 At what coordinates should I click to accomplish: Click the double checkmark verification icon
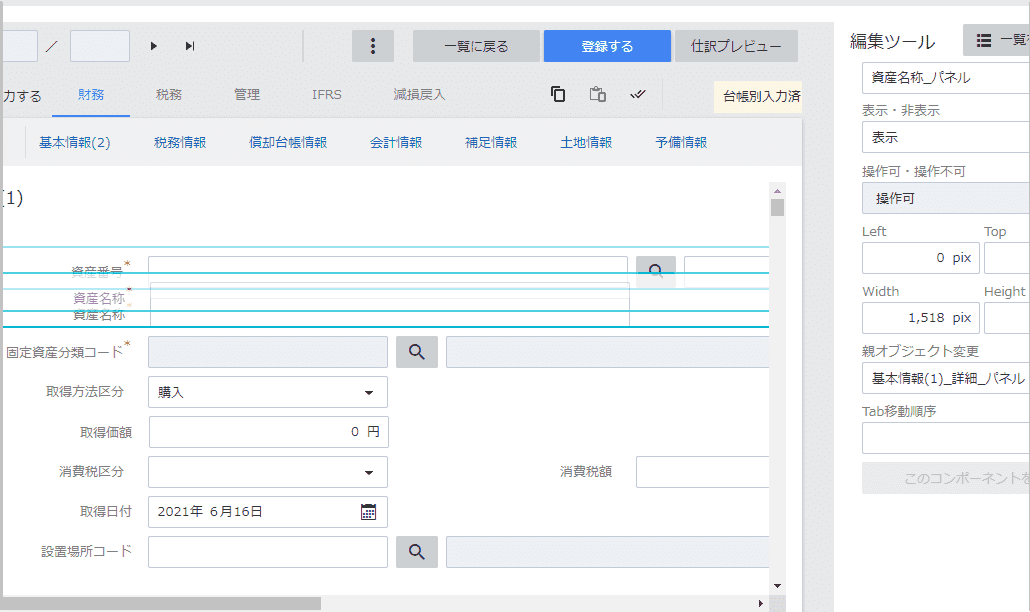(638, 93)
